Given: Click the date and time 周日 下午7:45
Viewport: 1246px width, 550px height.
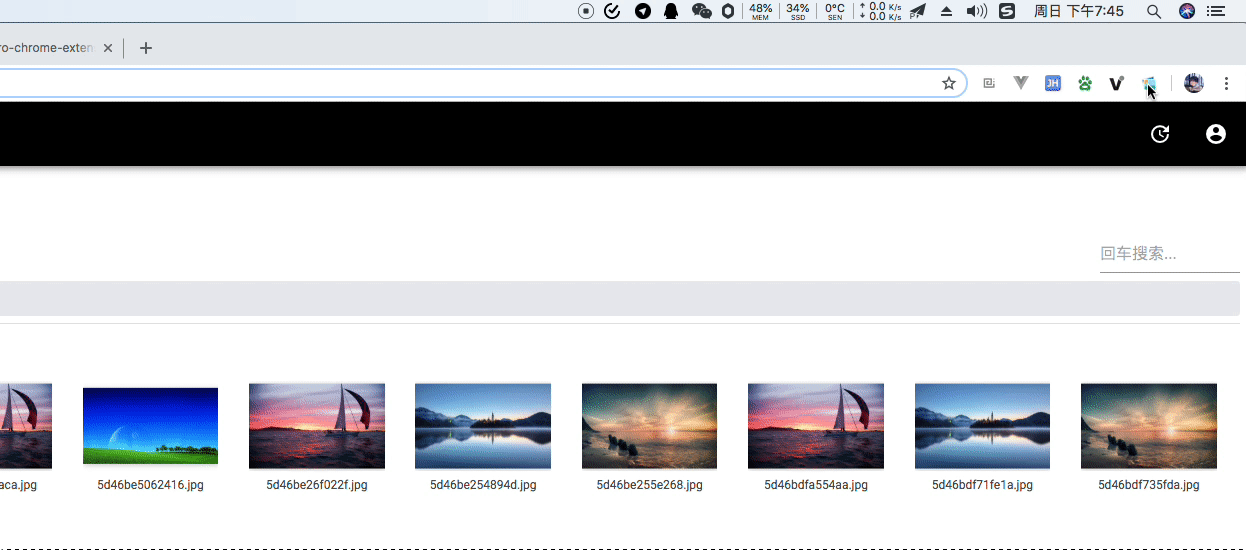Looking at the screenshot, I should click(x=1079, y=11).
